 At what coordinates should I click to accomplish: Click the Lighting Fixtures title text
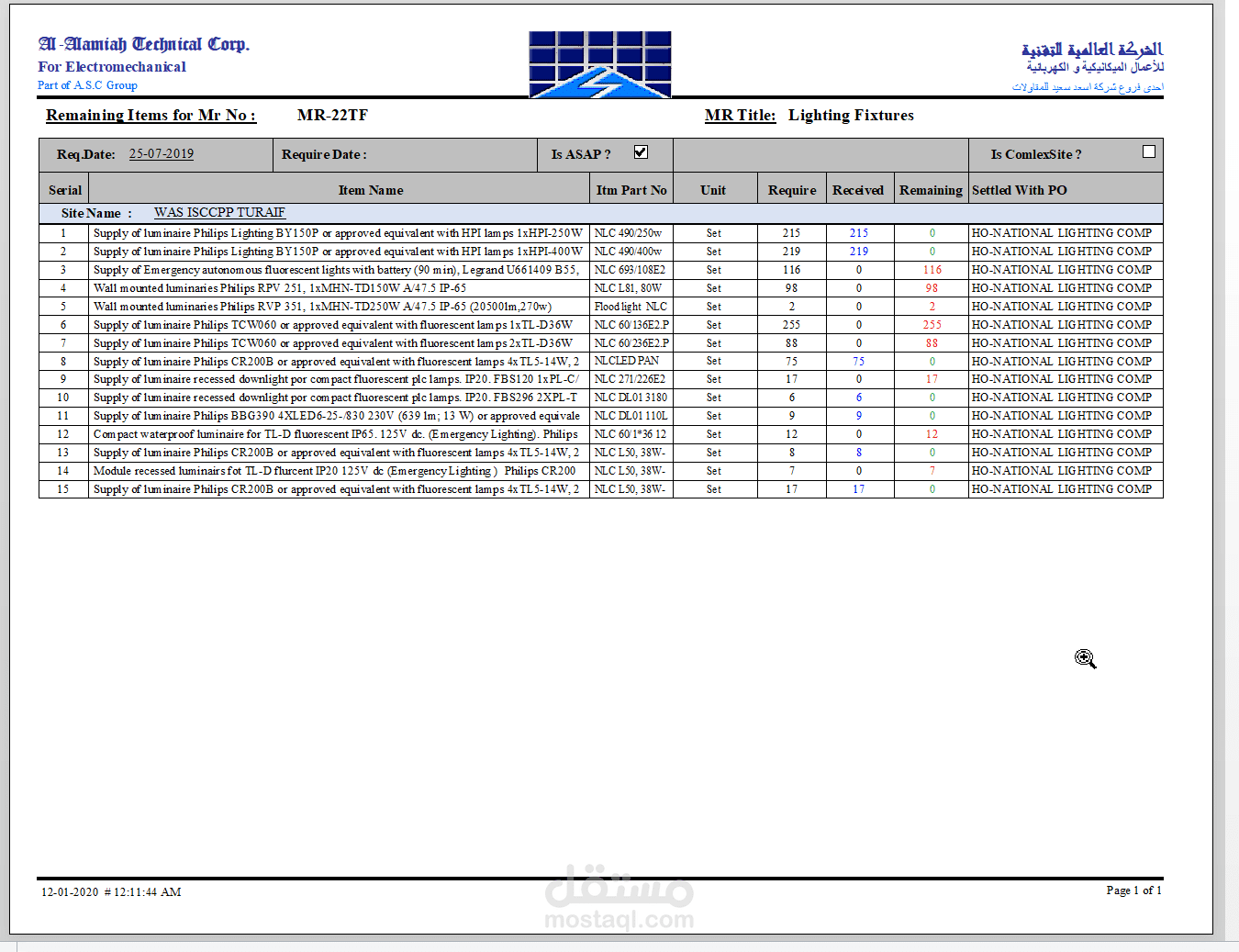click(851, 115)
